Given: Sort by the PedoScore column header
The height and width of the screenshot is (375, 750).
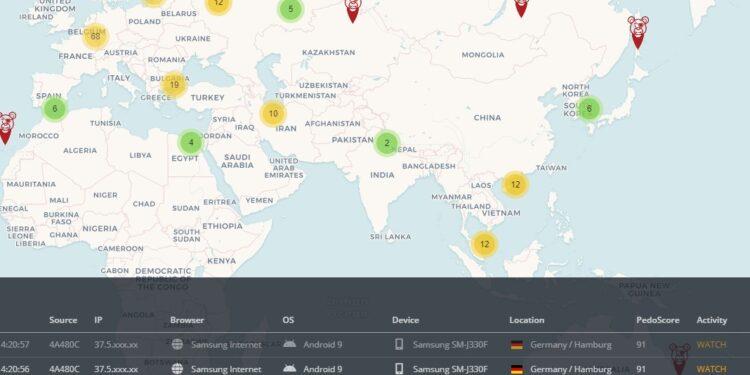Looking at the screenshot, I should tap(658, 320).
